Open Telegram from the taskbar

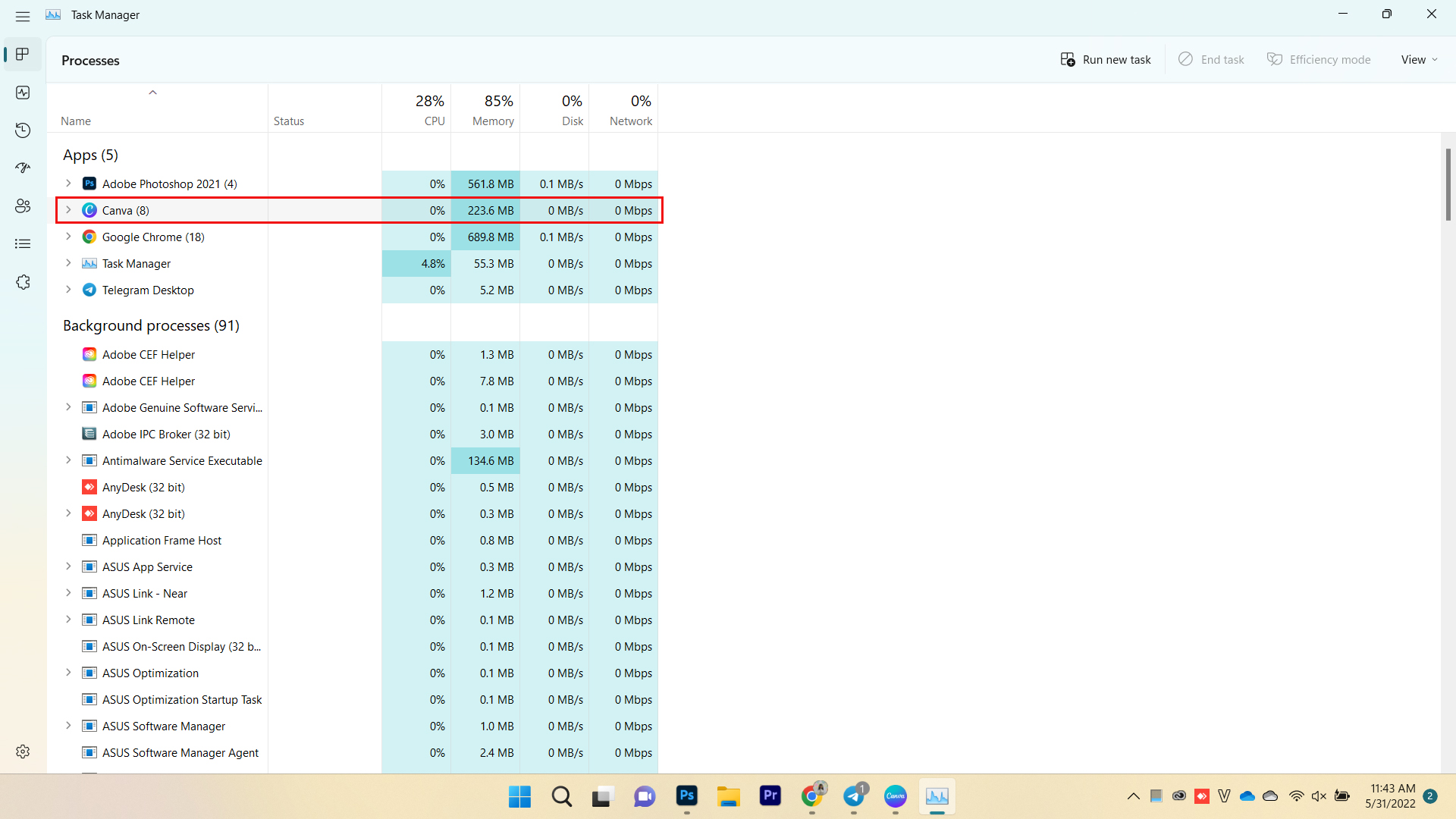(x=854, y=796)
